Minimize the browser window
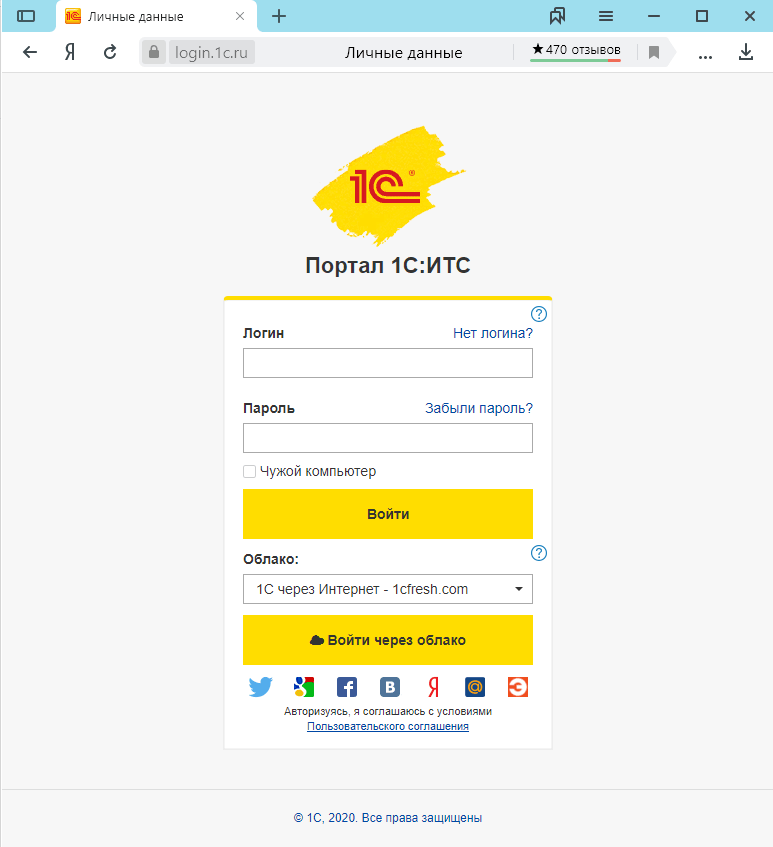The image size is (773, 847). click(654, 16)
